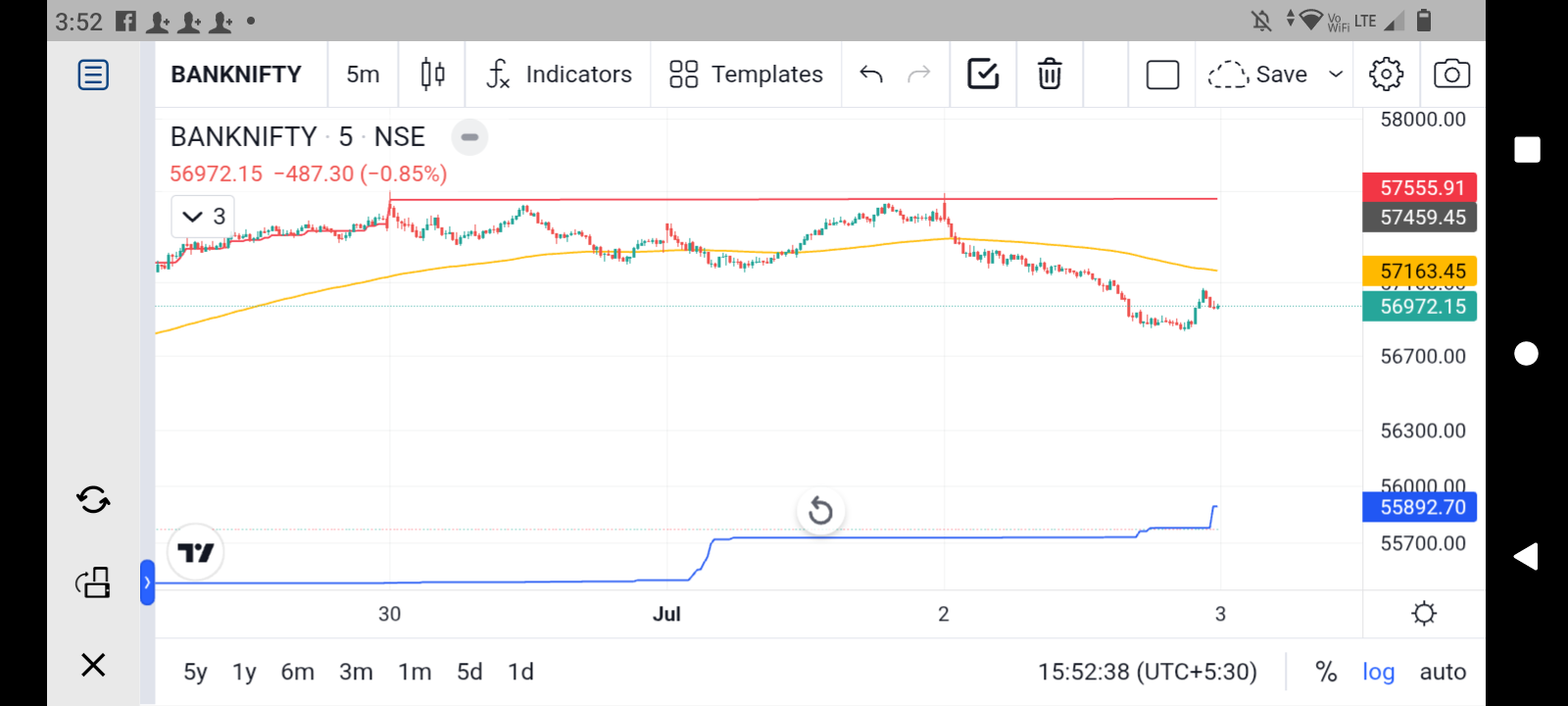Screen dimensions: 1568x706
Task: Open the hamburger menu icon
Action: coord(93,75)
